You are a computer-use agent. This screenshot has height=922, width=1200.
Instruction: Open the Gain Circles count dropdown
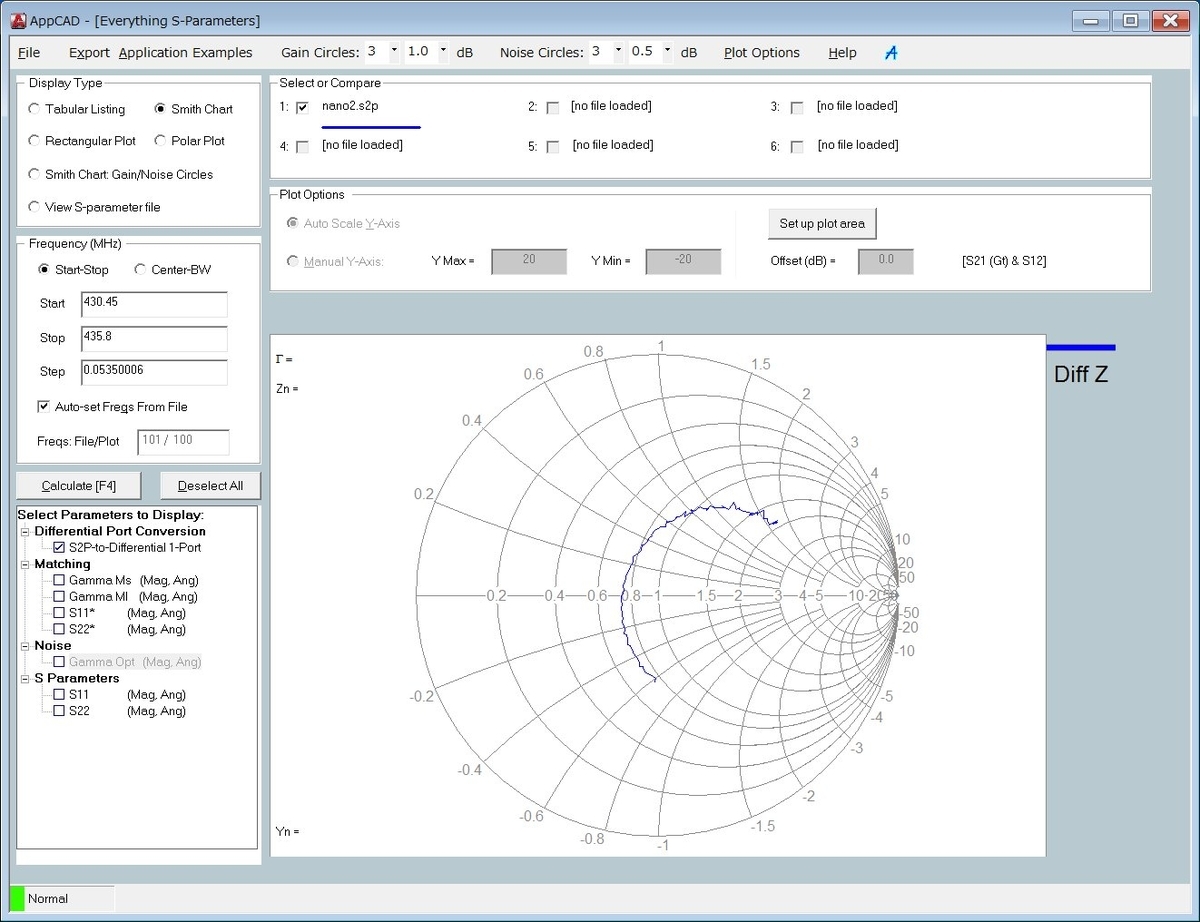pos(394,49)
